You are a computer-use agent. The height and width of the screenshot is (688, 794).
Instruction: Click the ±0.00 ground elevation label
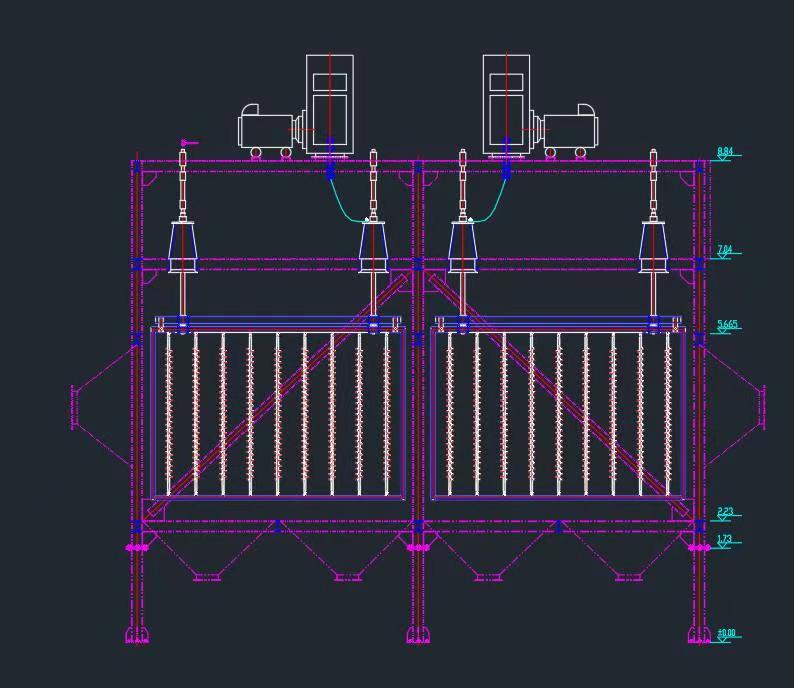[x=727, y=633]
